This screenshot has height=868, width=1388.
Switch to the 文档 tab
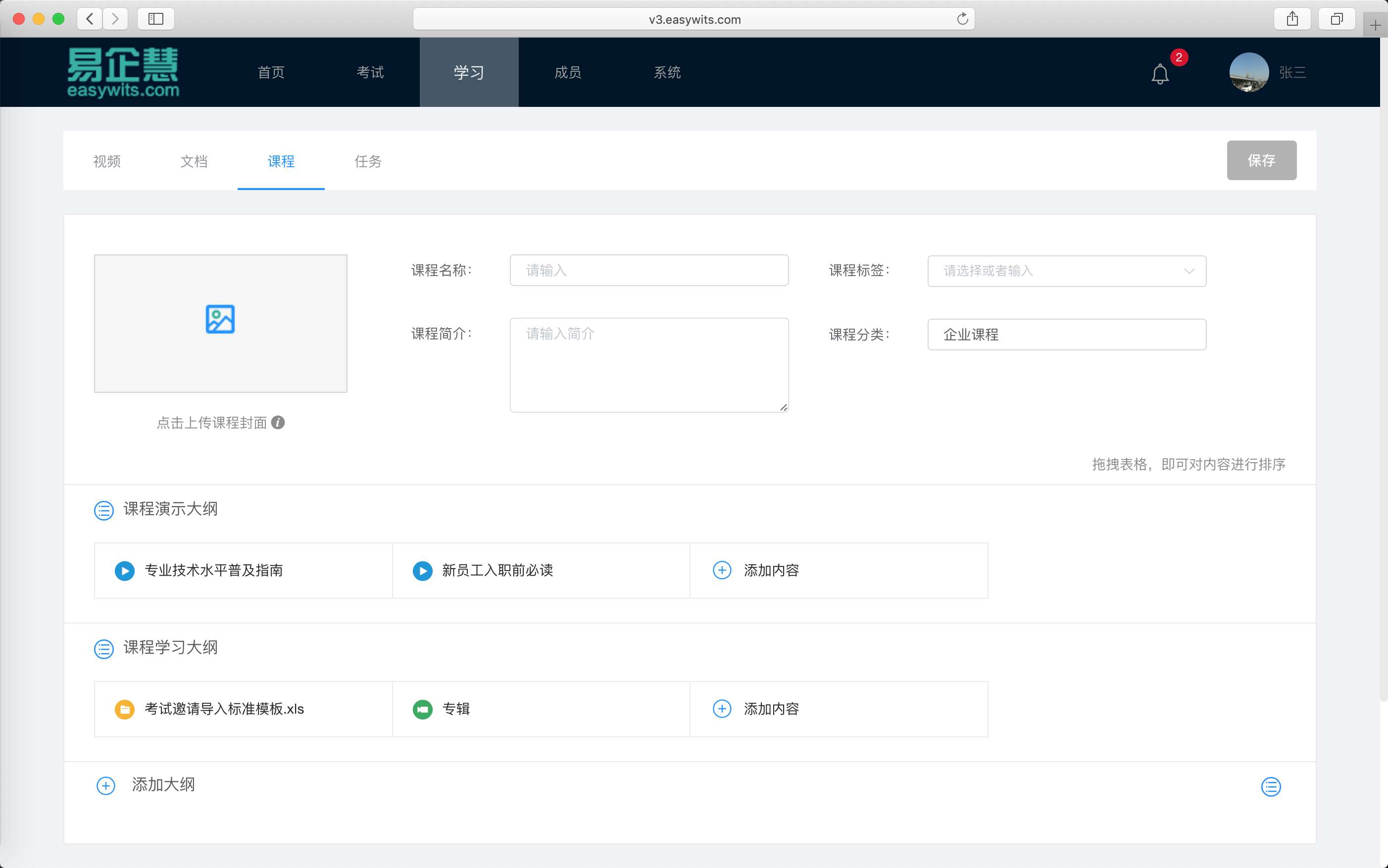194,161
